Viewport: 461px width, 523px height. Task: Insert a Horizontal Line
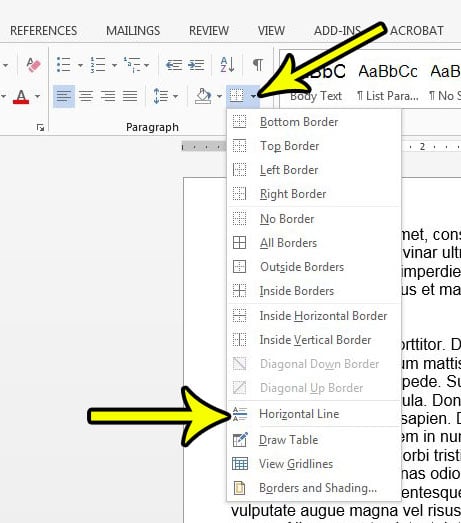click(x=314, y=414)
